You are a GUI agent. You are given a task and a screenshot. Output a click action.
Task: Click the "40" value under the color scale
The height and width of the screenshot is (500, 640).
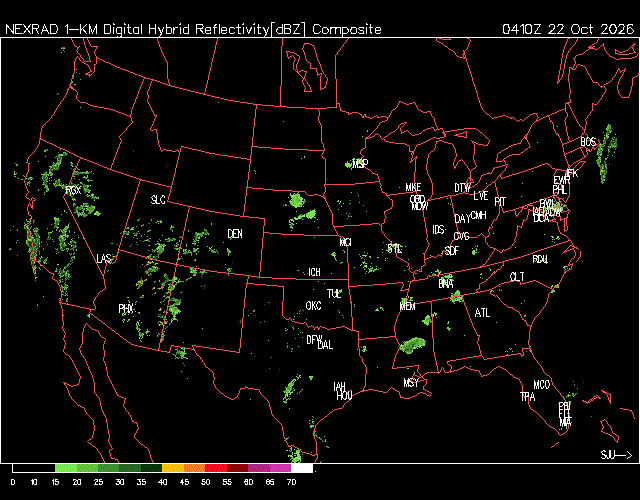[x=162, y=482]
